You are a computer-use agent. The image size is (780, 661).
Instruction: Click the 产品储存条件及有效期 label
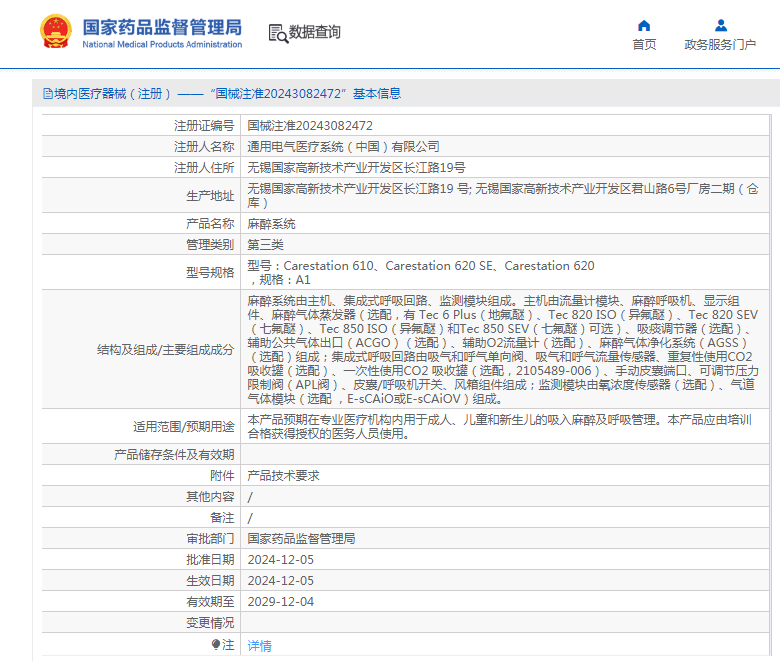point(174,455)
